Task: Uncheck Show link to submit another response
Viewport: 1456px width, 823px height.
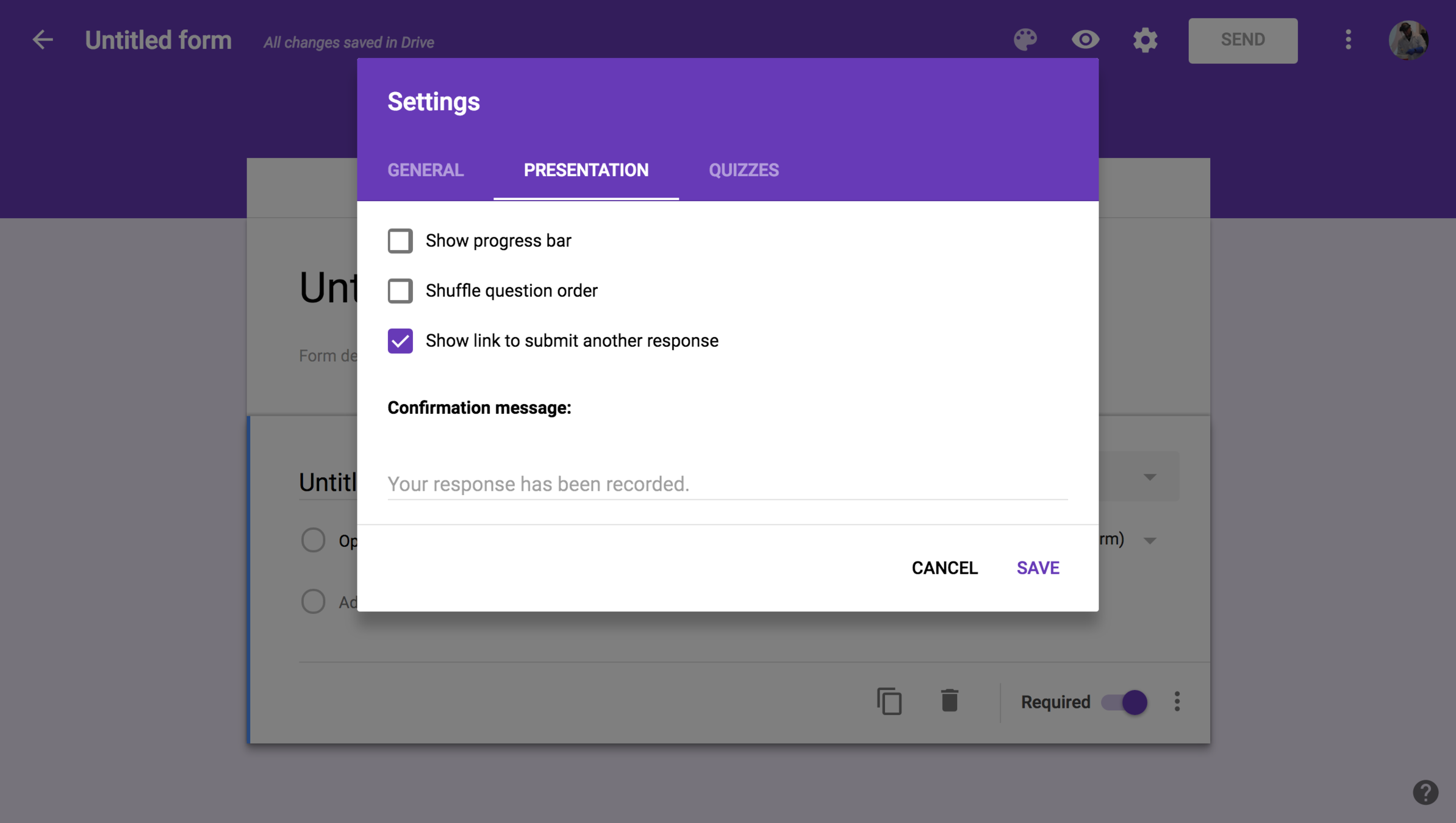Action: click(400, 341)
